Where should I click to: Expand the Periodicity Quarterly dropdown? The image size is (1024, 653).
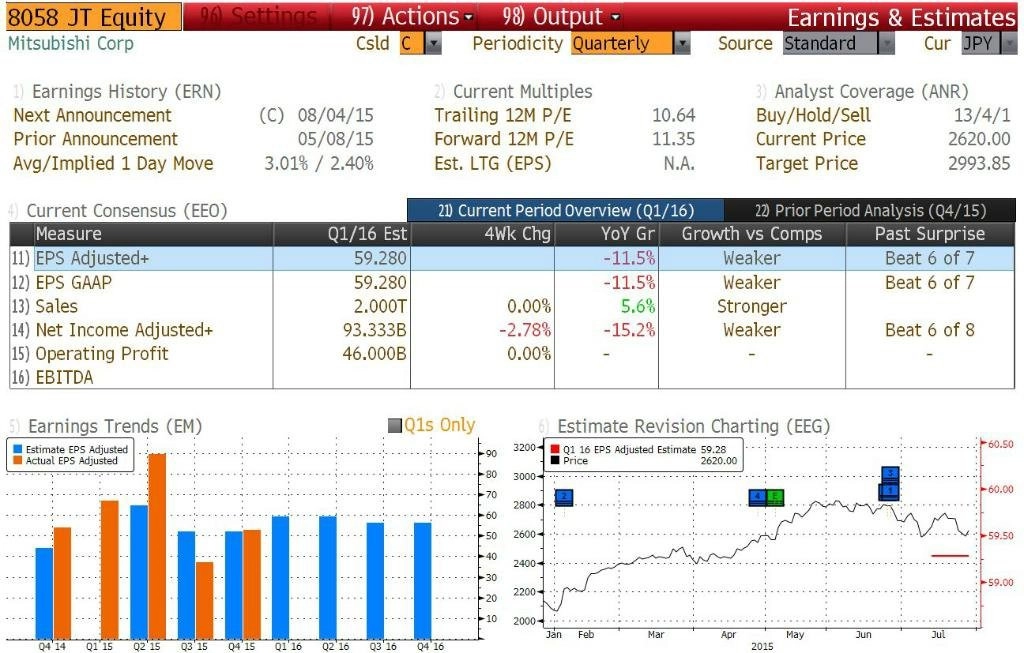tap(682, 44)
